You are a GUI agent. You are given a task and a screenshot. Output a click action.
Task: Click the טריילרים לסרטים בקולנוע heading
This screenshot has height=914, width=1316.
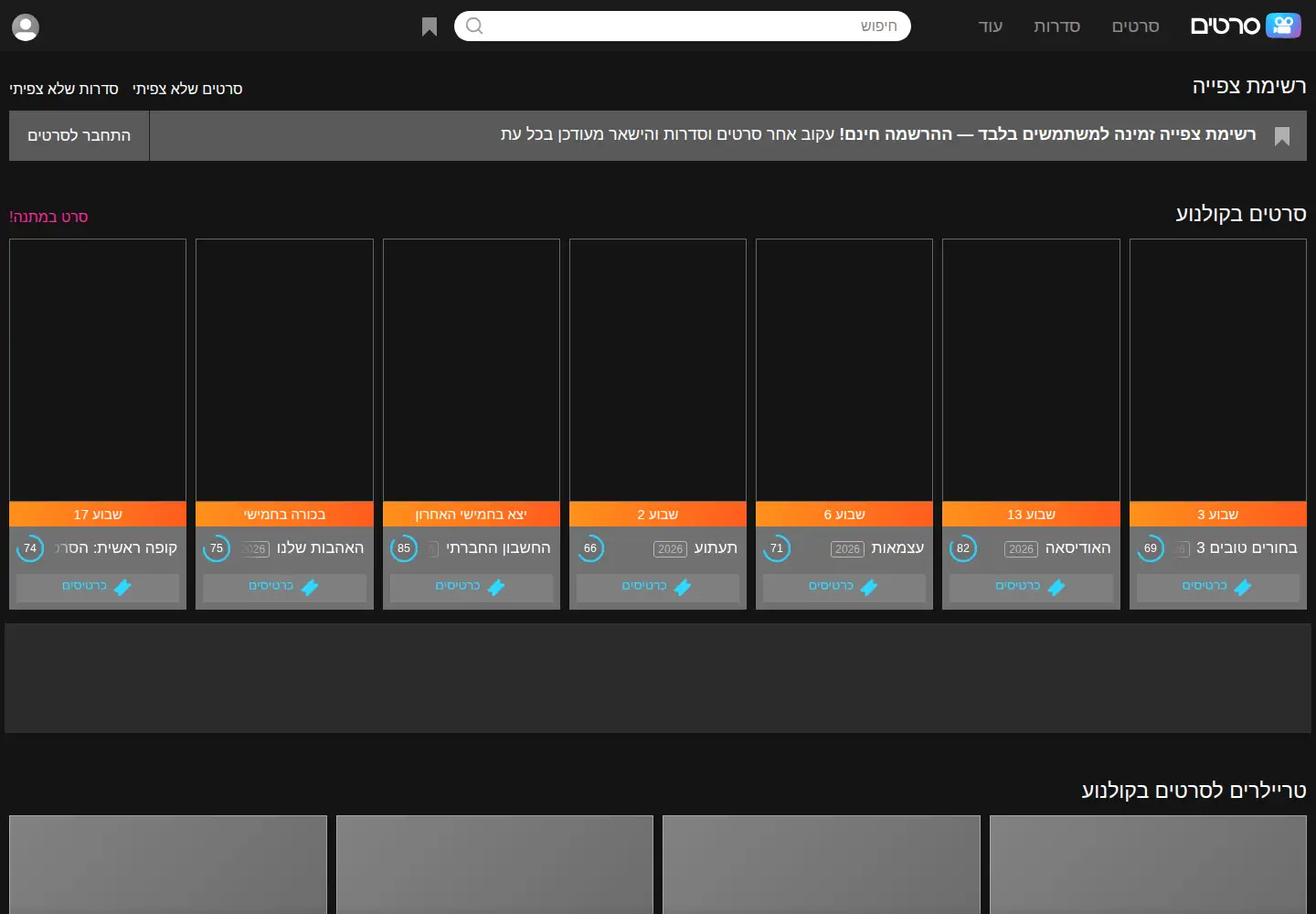coord(1194,791)
